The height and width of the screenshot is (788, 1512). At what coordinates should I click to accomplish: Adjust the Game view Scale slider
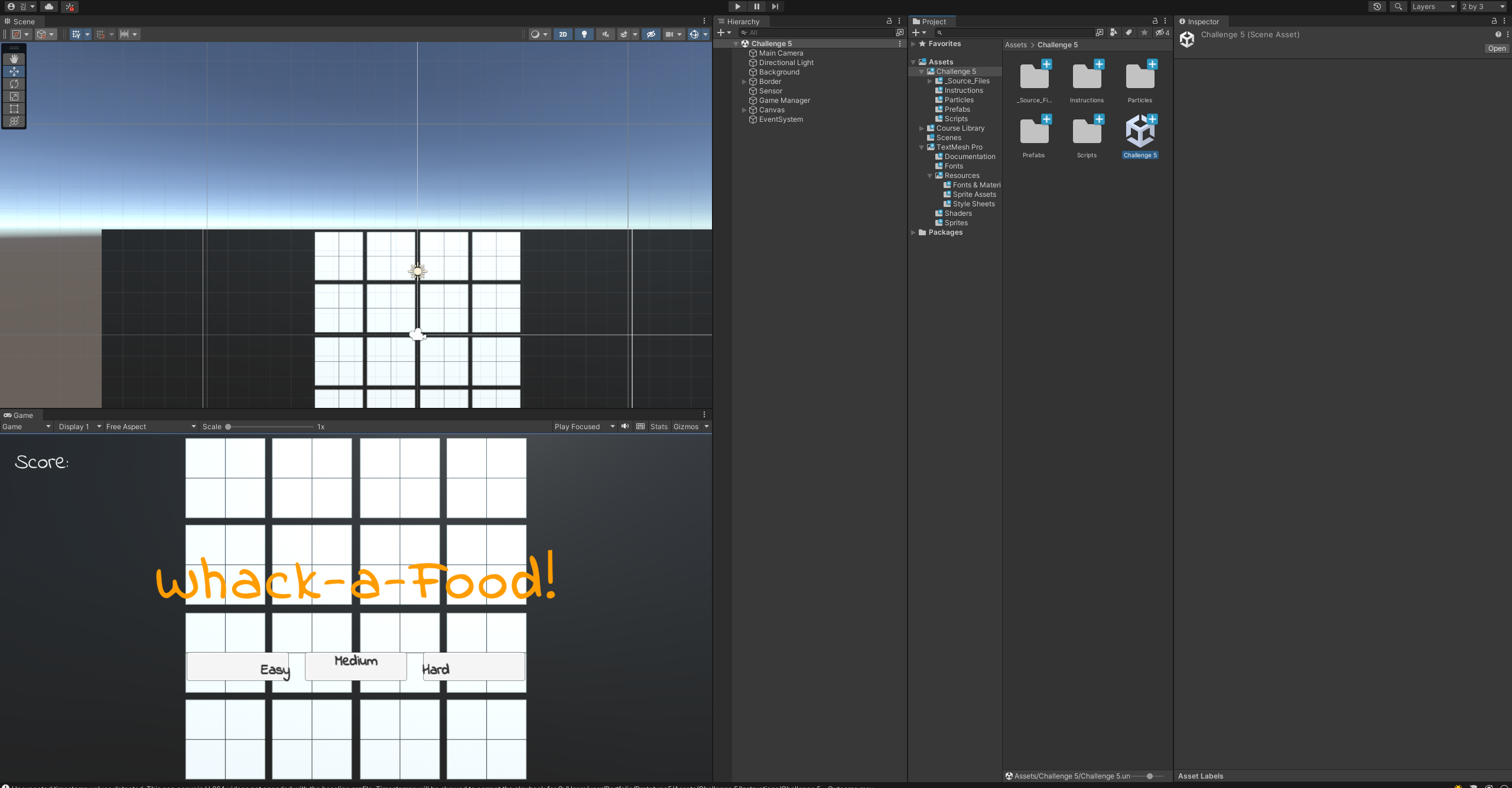229,426
